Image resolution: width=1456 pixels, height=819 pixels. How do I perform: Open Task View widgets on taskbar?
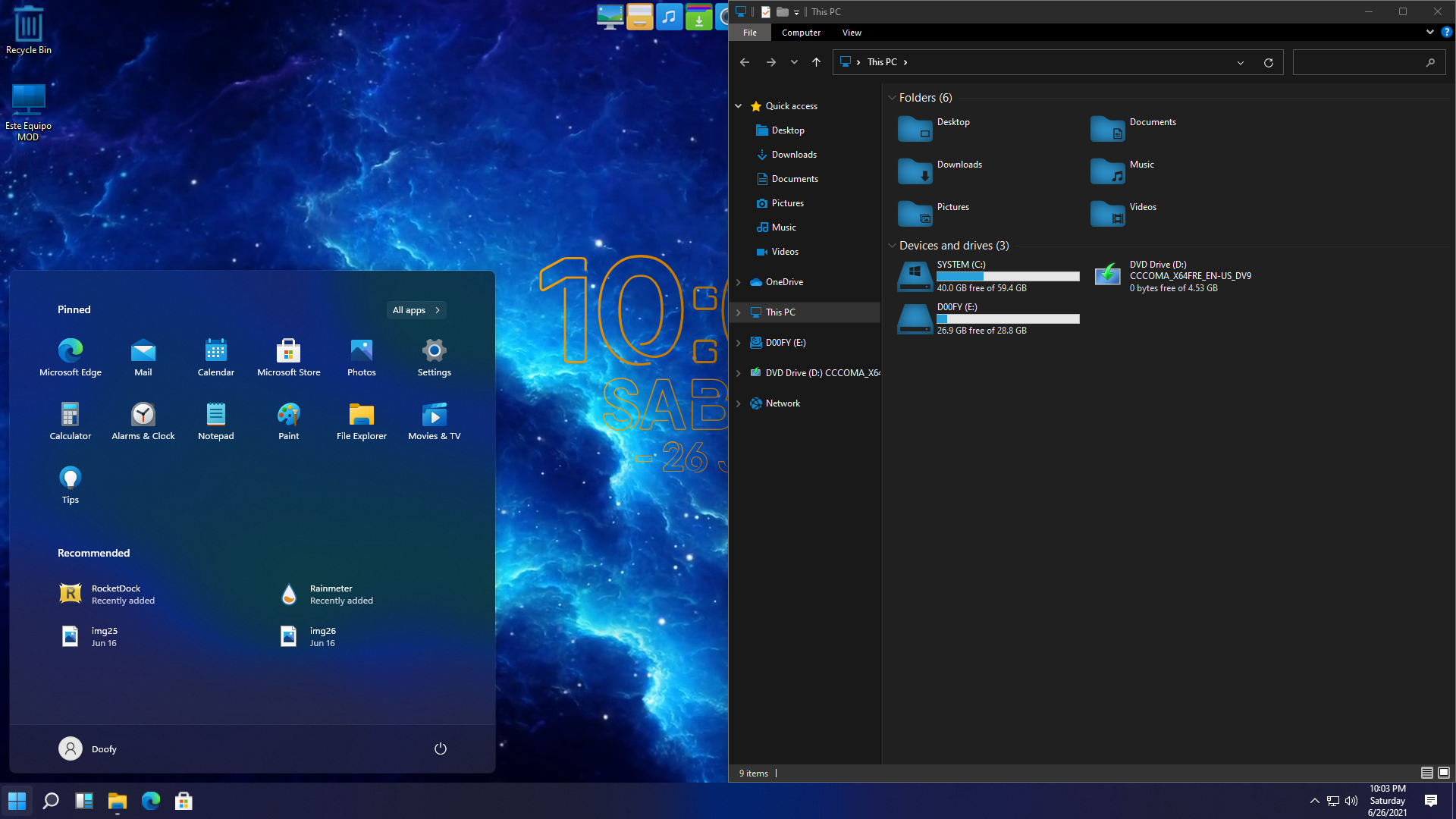tap(84, 801)
